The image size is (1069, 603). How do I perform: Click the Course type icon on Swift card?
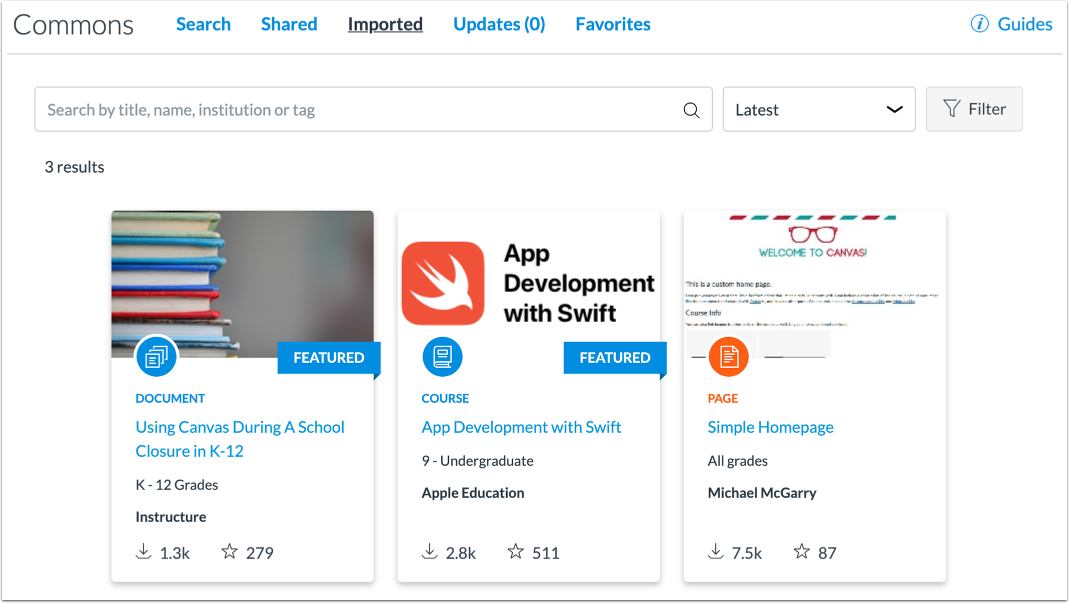pos(442,356)
